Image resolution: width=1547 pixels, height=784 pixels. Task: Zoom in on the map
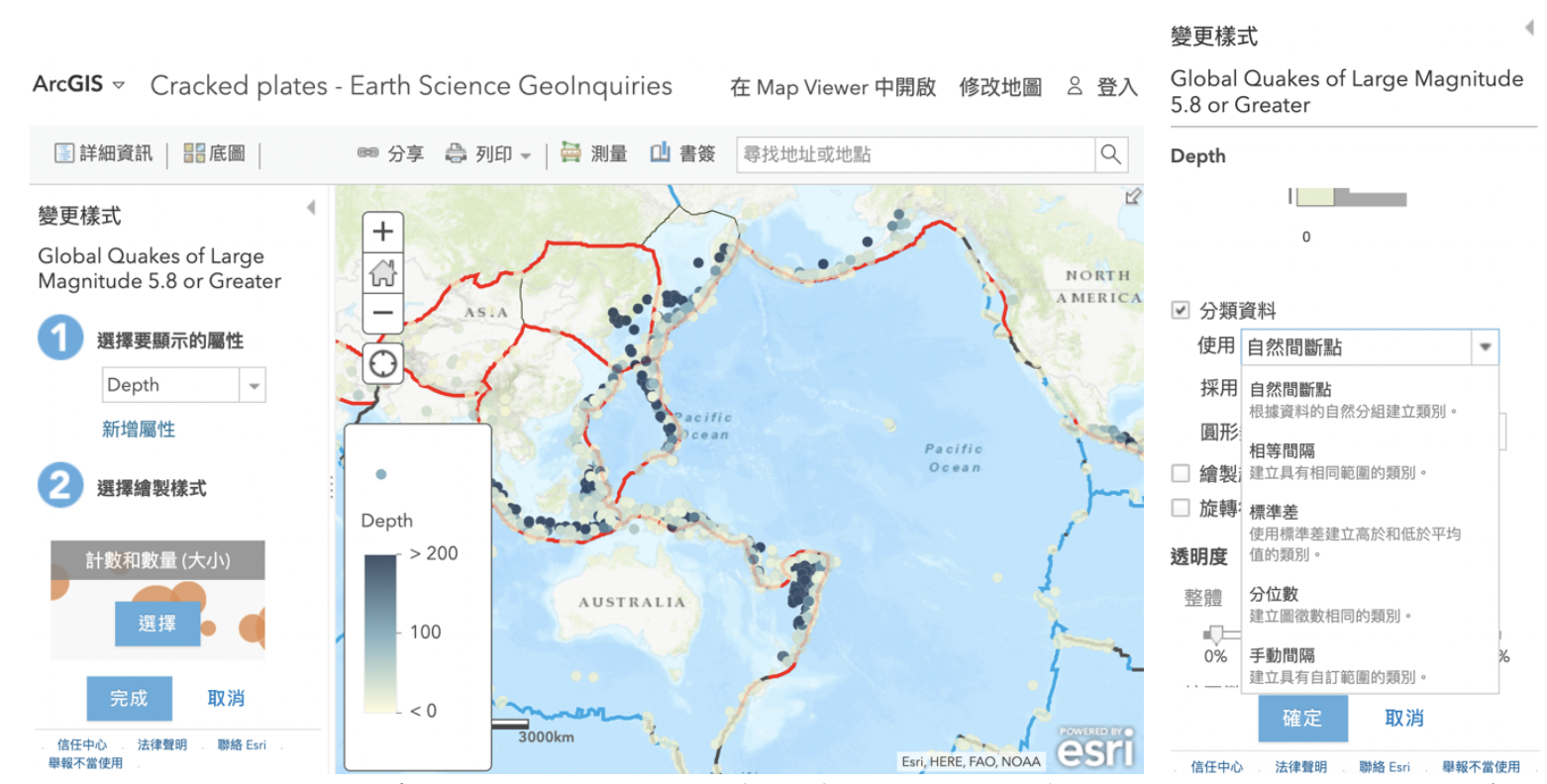click(383, 233)
